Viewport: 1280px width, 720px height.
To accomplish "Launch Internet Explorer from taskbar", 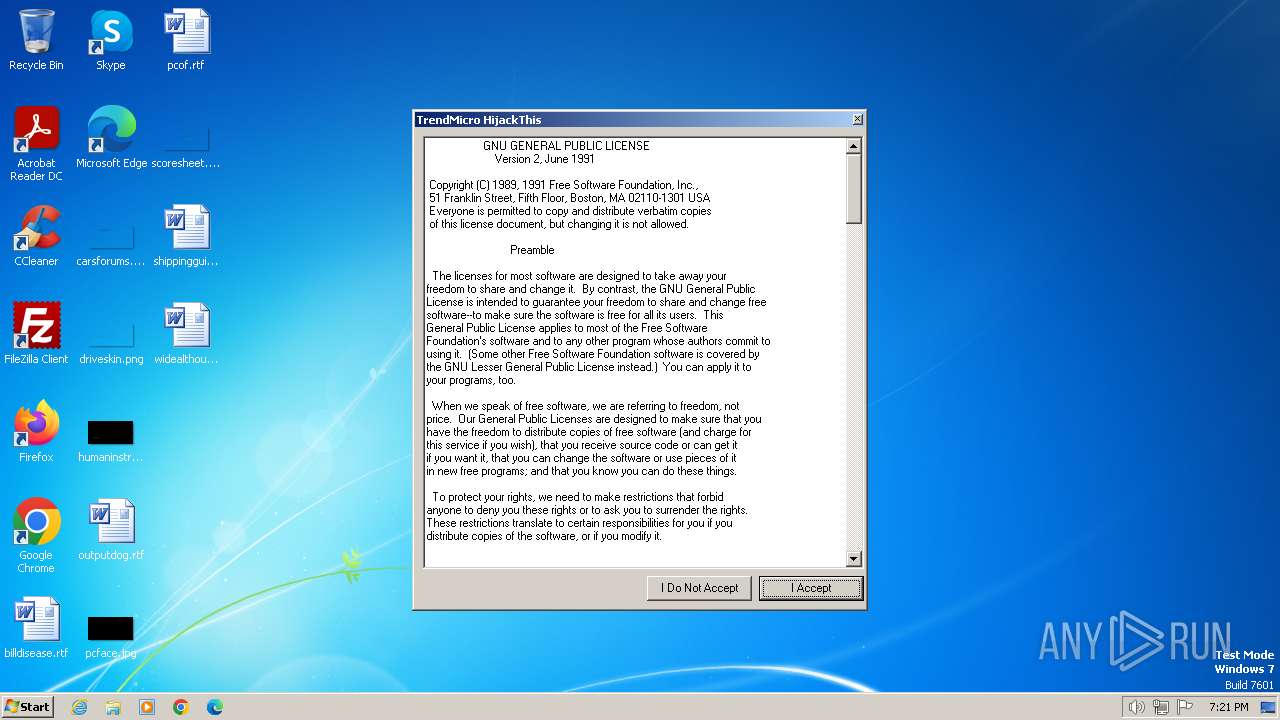I will (79, 707).
